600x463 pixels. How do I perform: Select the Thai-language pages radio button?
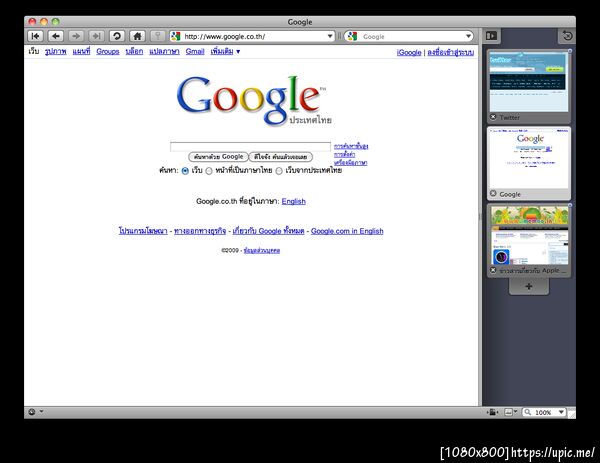(x=209, y=171)
